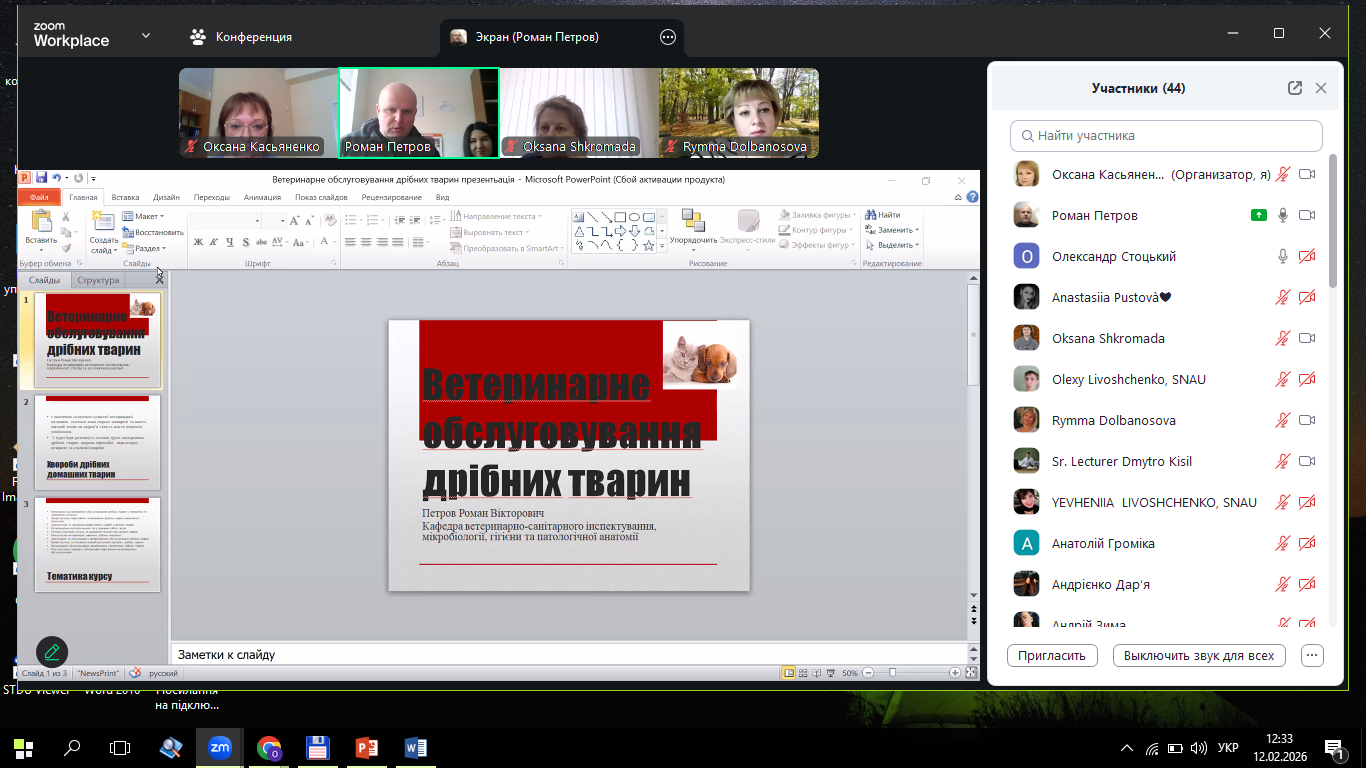
Task: Open the more options ellipsis in participants footer
Action: pos(1312,656)
